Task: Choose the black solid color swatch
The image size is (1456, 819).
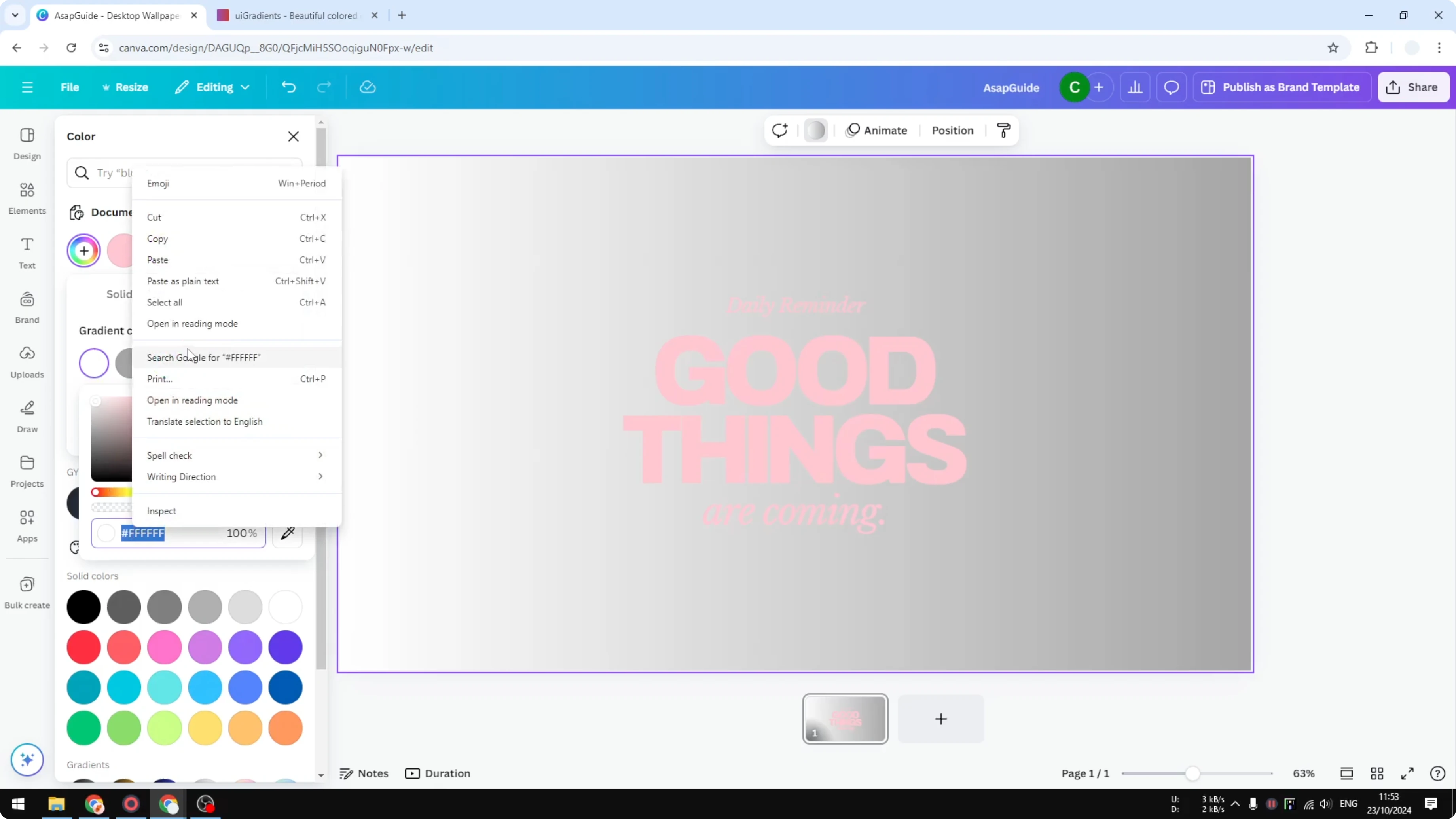Action: point(83,607)
